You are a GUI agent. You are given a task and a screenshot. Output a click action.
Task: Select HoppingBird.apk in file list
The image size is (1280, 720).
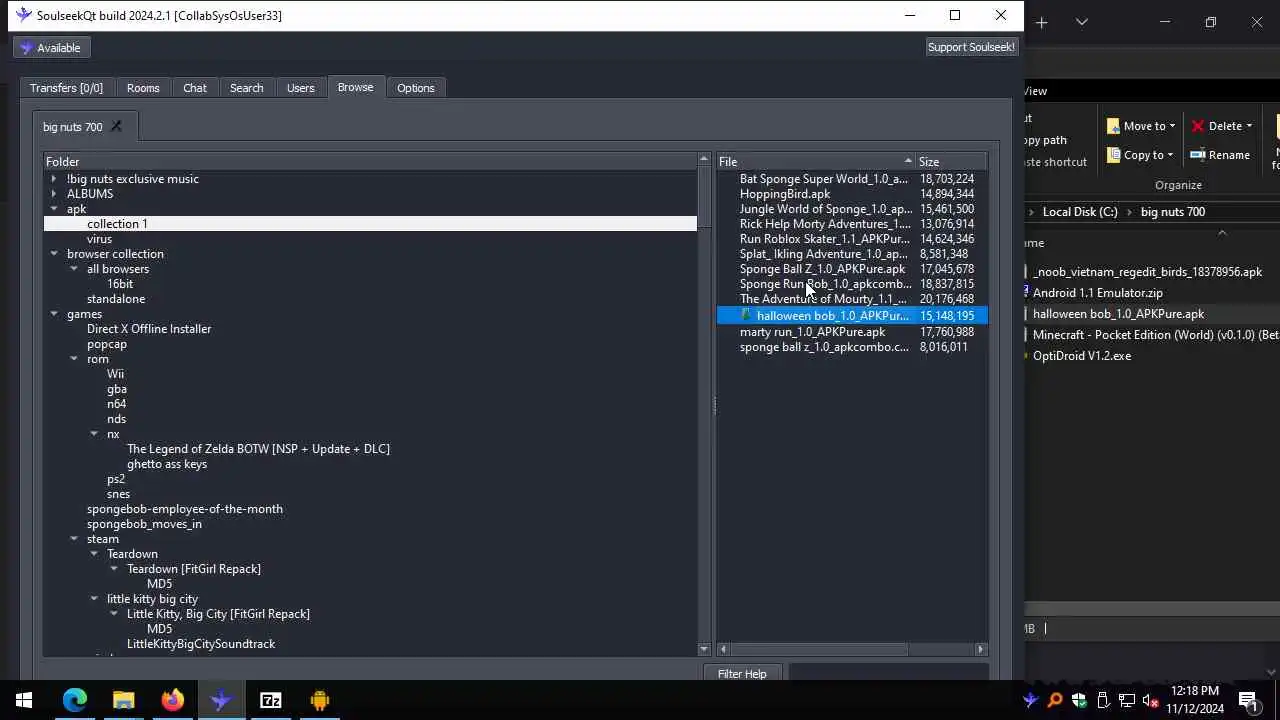point(785,194)
